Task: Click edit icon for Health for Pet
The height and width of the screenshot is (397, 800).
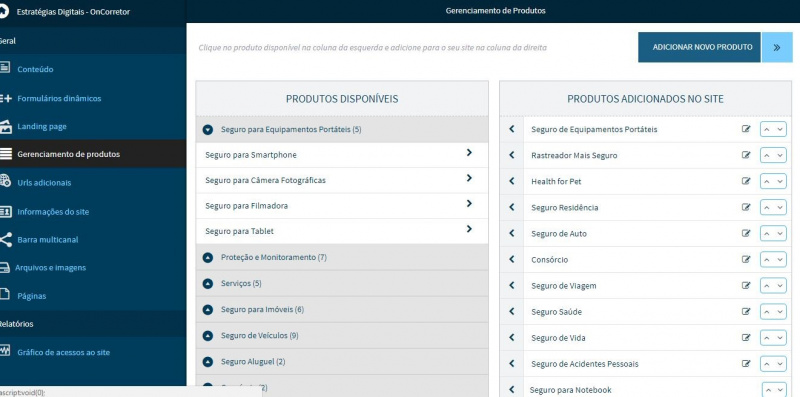Action: point(746,181)
